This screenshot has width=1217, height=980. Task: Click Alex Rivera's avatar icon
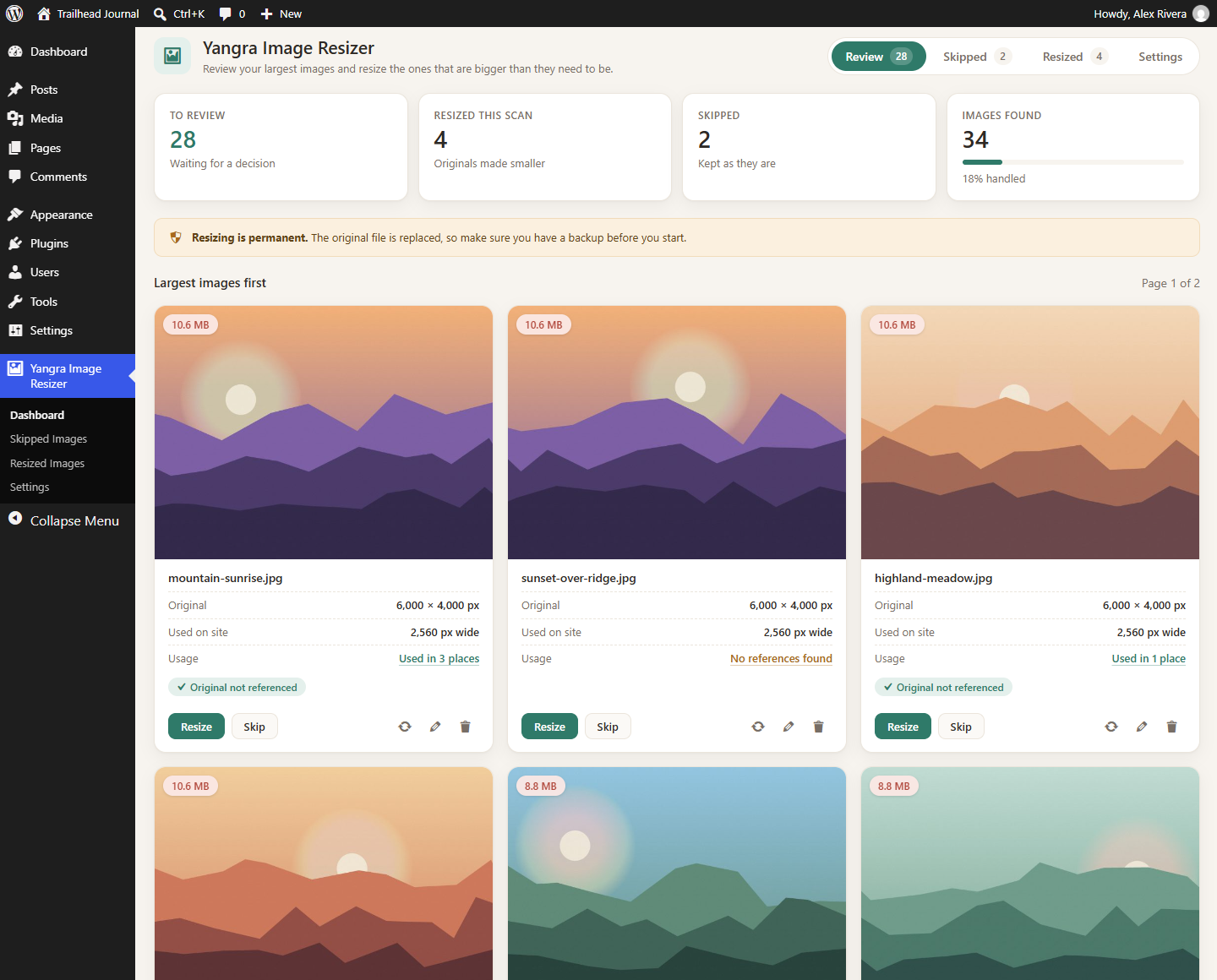1200,14
